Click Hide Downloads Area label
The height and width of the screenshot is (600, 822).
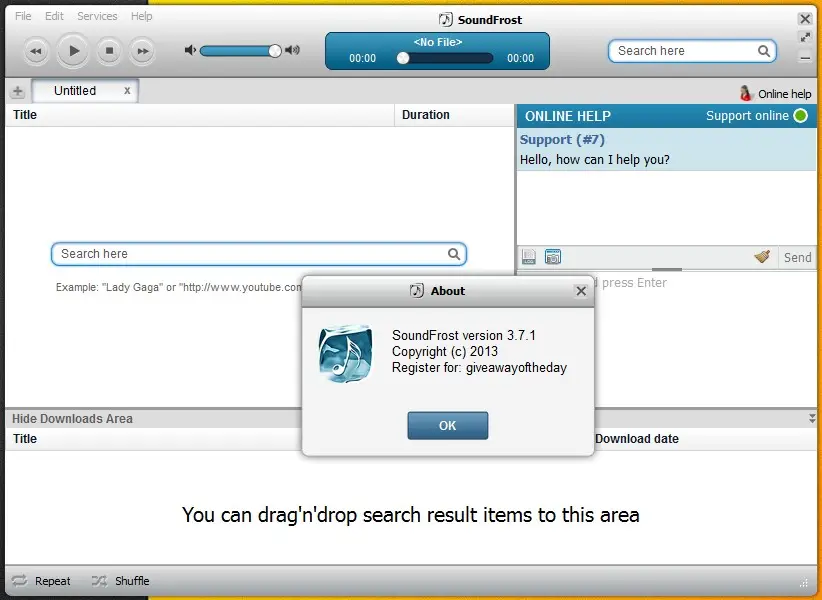point(72,419)
